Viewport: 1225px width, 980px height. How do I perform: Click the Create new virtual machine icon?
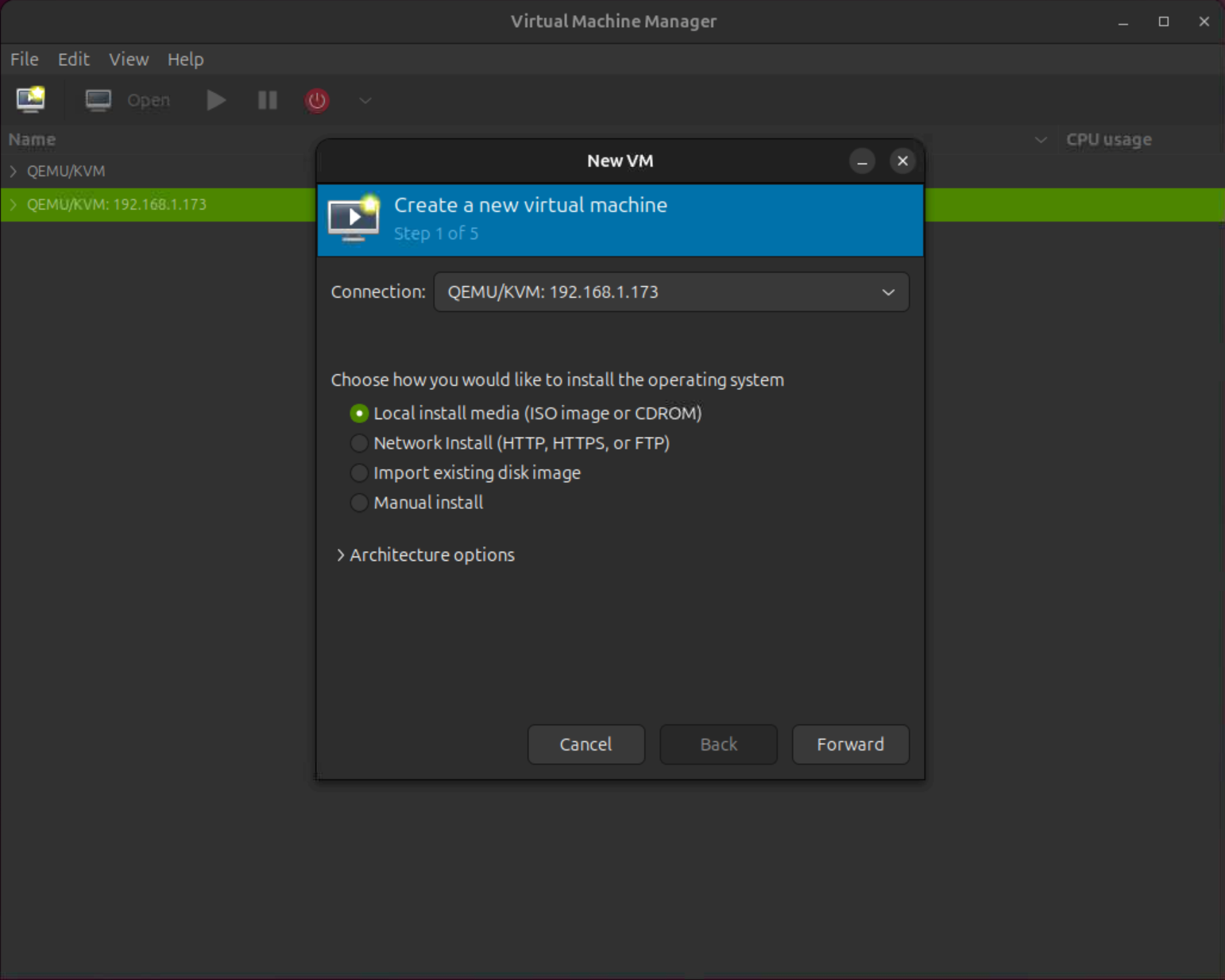pyautogui.click(x=30, y=100)
